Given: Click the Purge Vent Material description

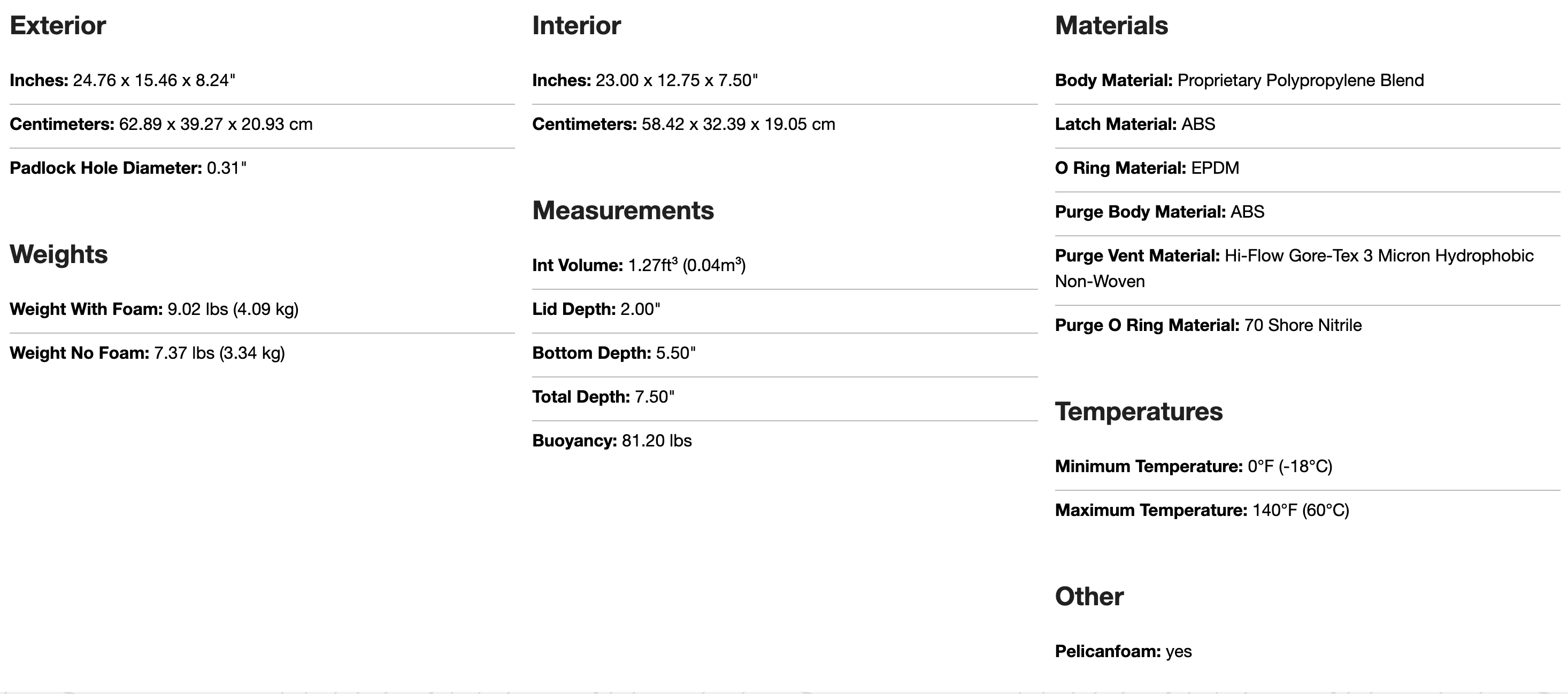Looking at the screenshot, I should point(1294,268).
